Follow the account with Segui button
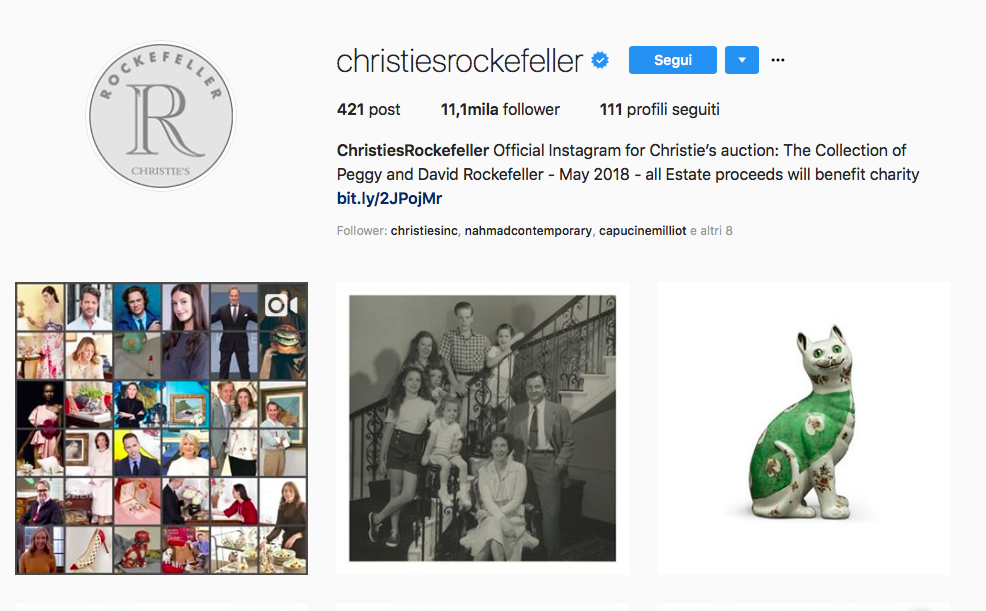The width and height of the screenshot is (986, 611). pyautogui.click(x=673, y=60)
